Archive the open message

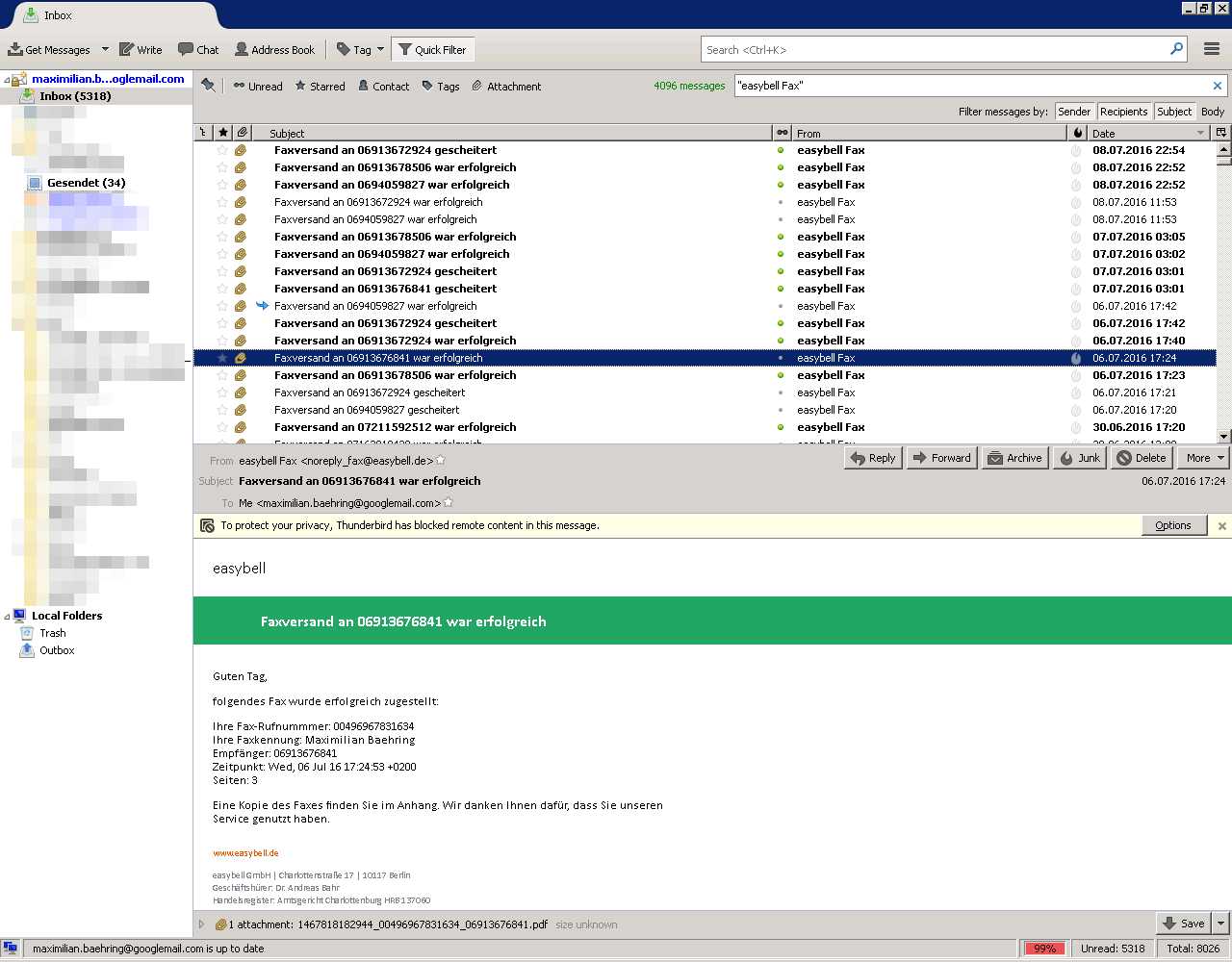[x=1014, y=458]
